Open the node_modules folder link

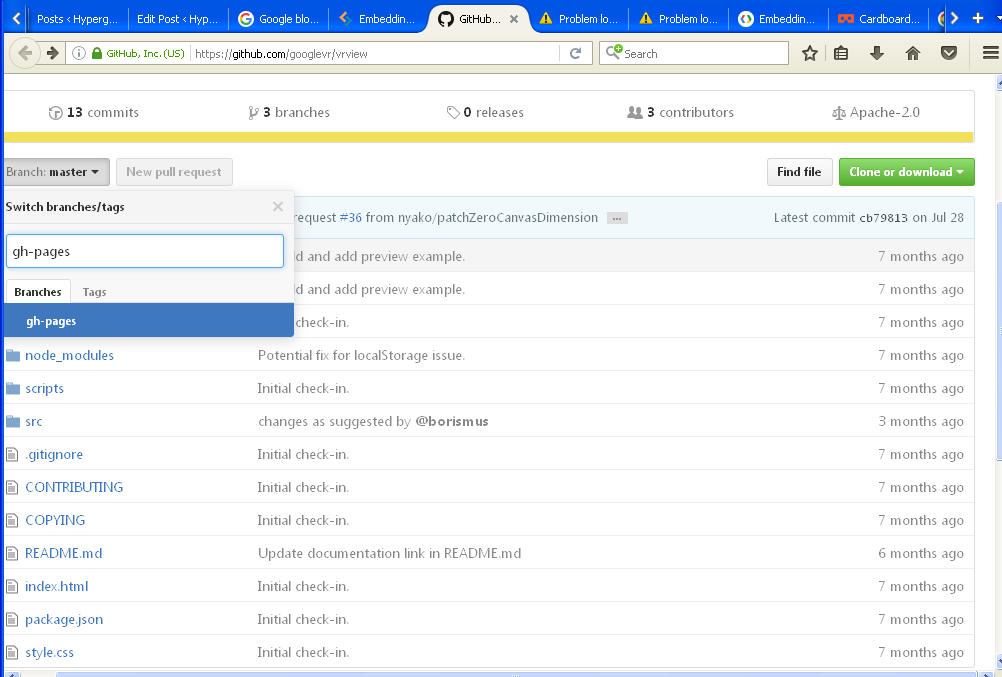pos(70,355)
